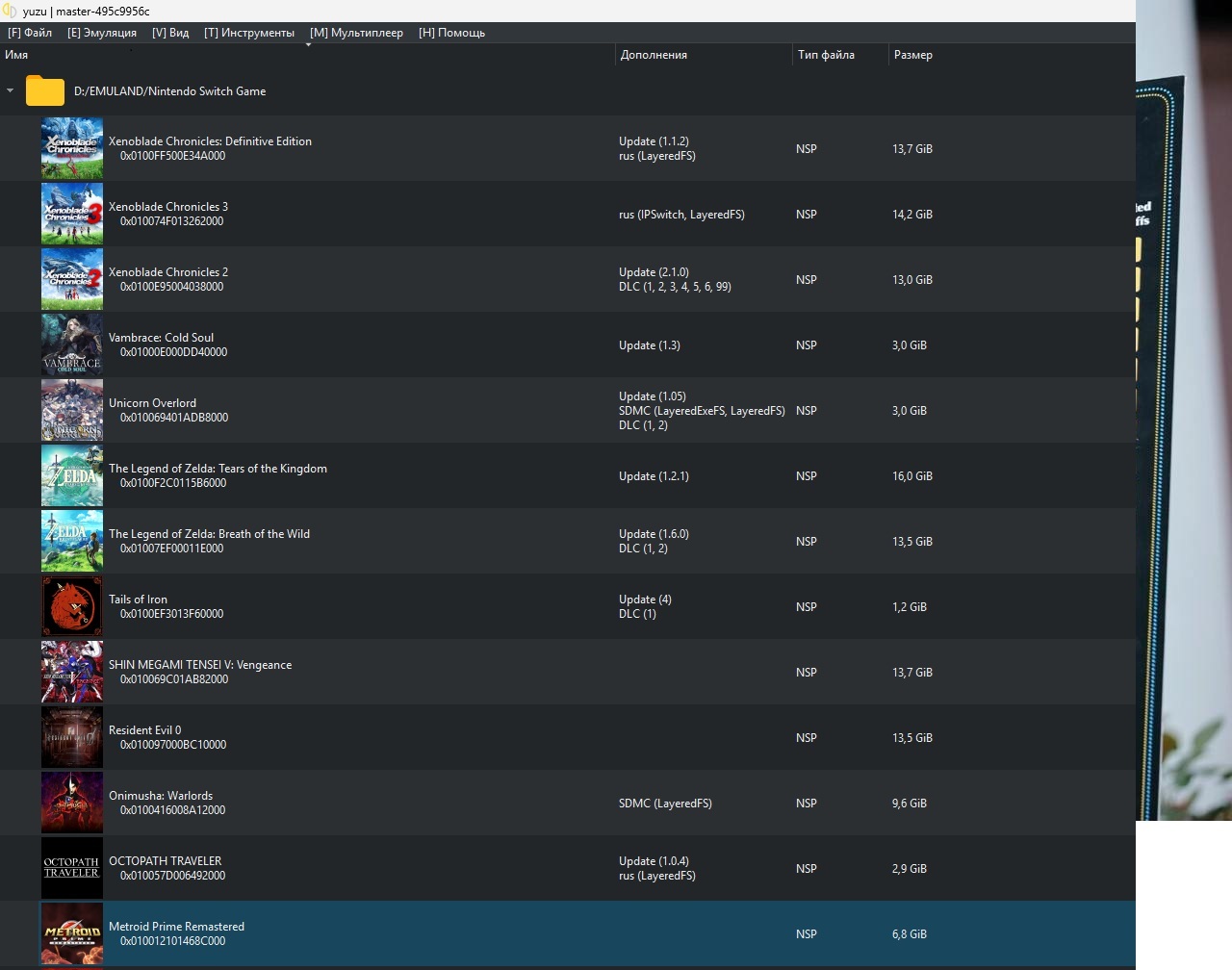Select SHIN MEGAMI TENSEI V: Vengeance title
Image resolution: width=1232 pixels, height=970 pixels.
(x=200, y=665)
